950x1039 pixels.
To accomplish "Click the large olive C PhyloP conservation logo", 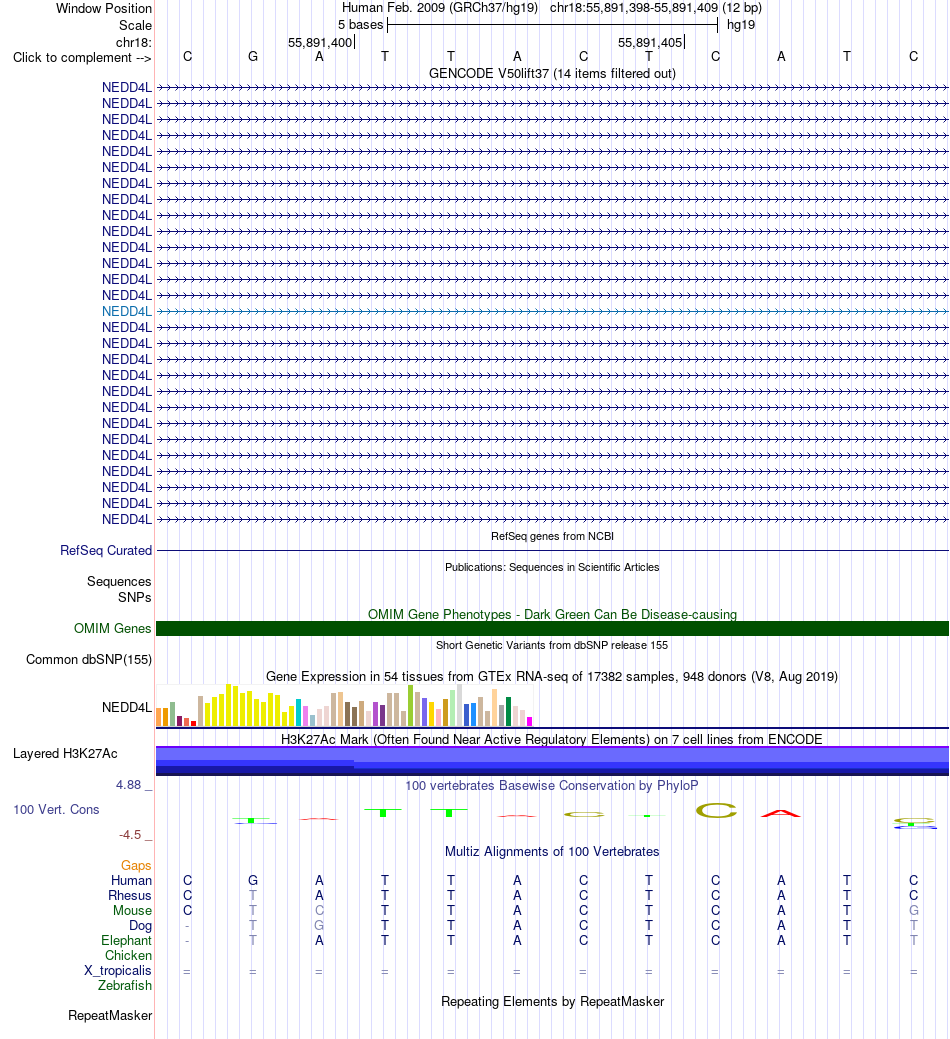I will pos(716,810).
